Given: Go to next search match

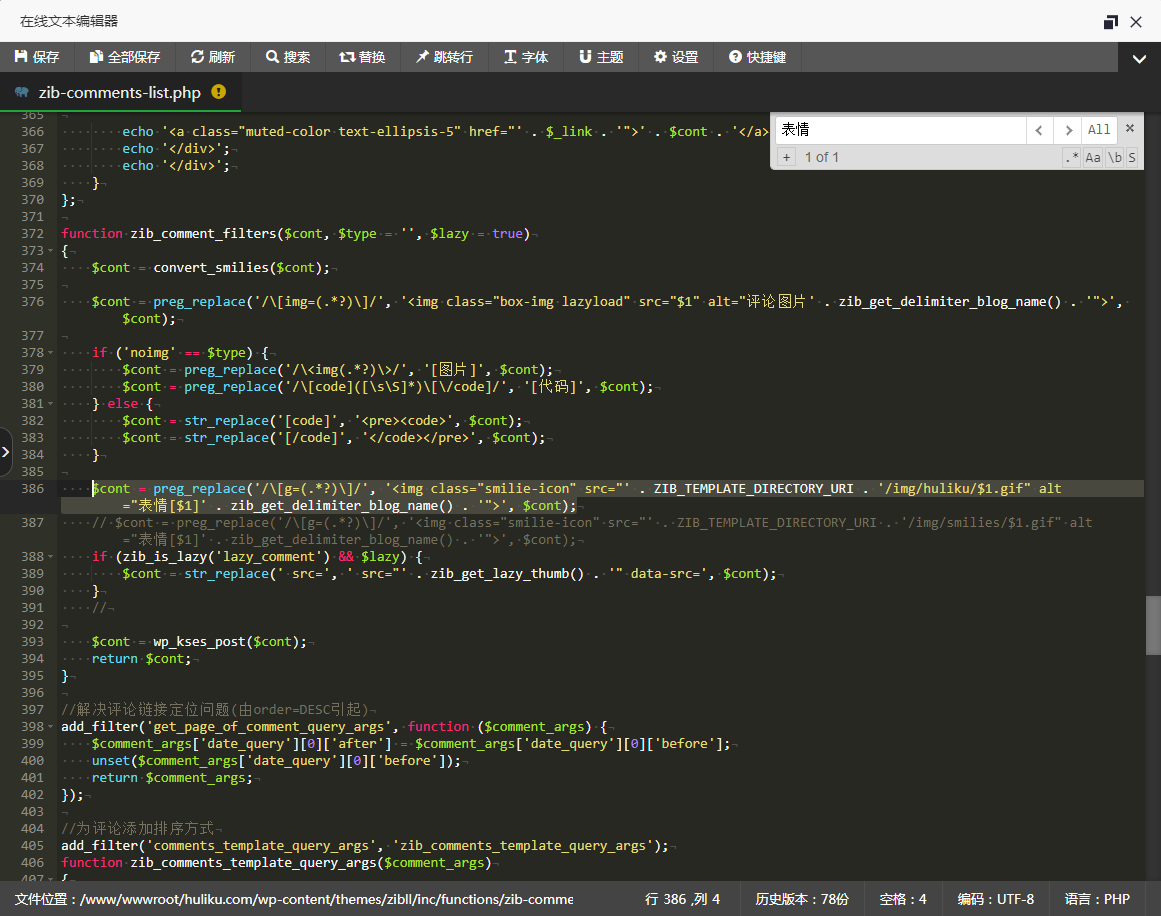Looking at the screenshot, I should pyautogui.click(x=1069, y=130).
